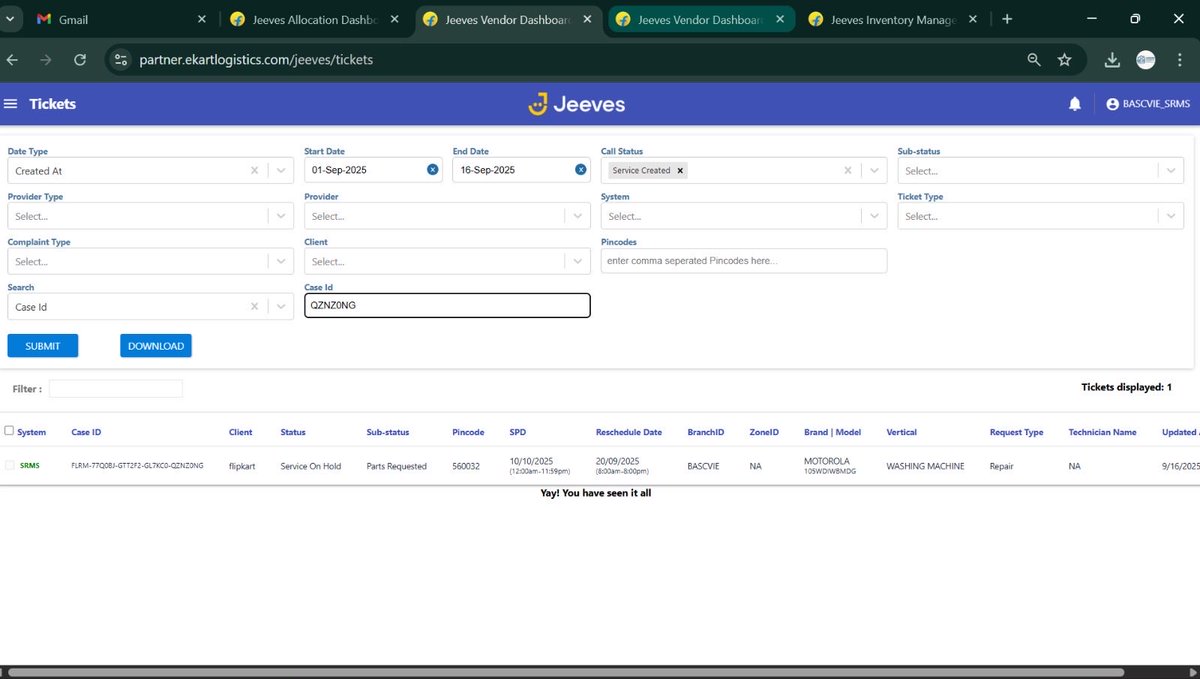
Task: Click the Start Date field 01-Sep-2025
Action: [373, 170]
